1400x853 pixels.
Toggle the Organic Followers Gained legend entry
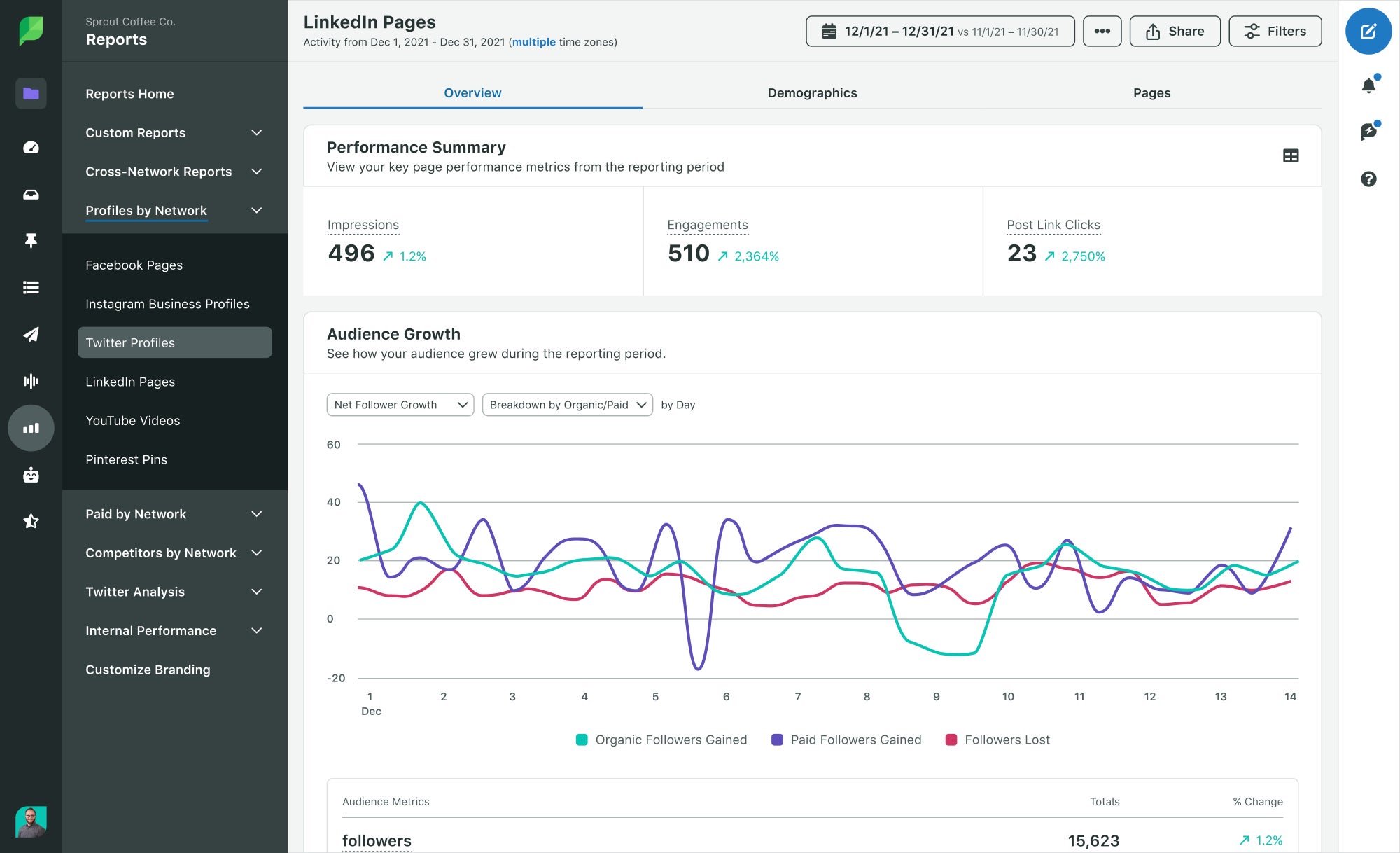[661, 740]
